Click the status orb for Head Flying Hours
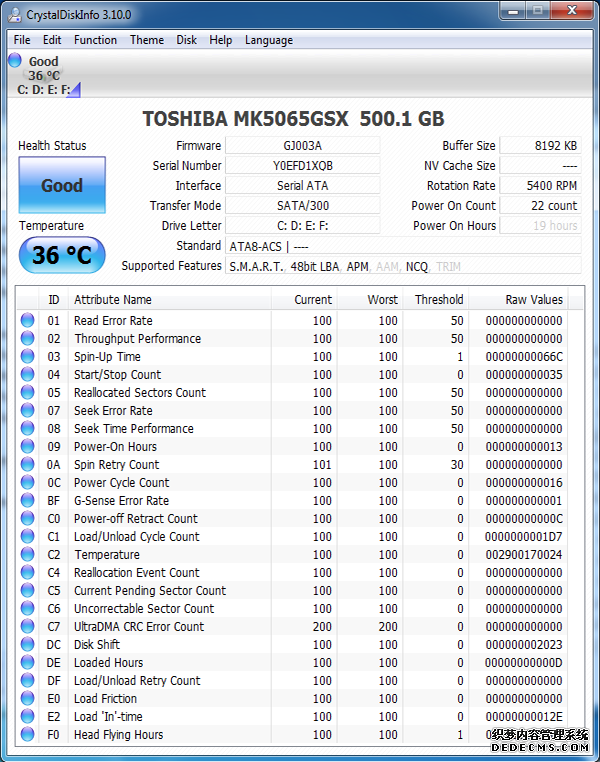Screen dimensions: 600x762 click(28, 734)
